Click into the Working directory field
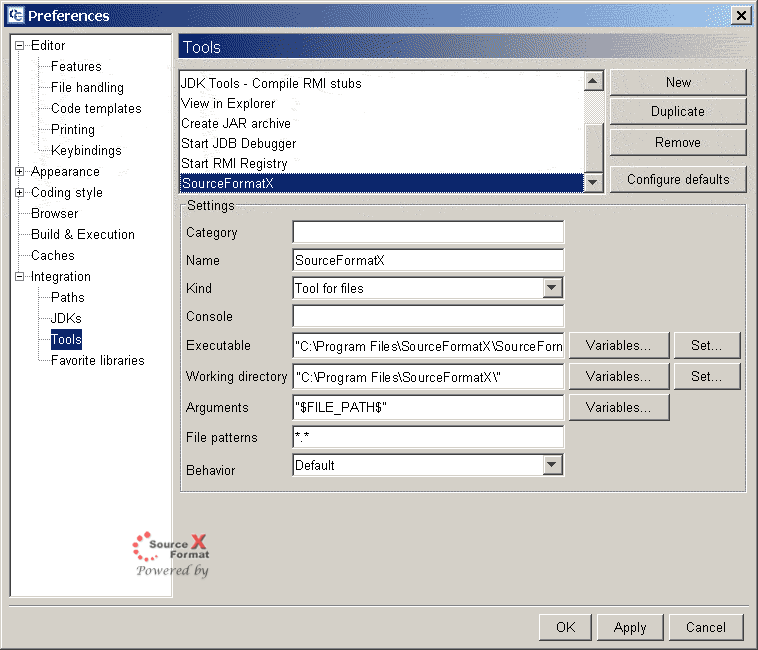758x650 pixels. (428, 377)
